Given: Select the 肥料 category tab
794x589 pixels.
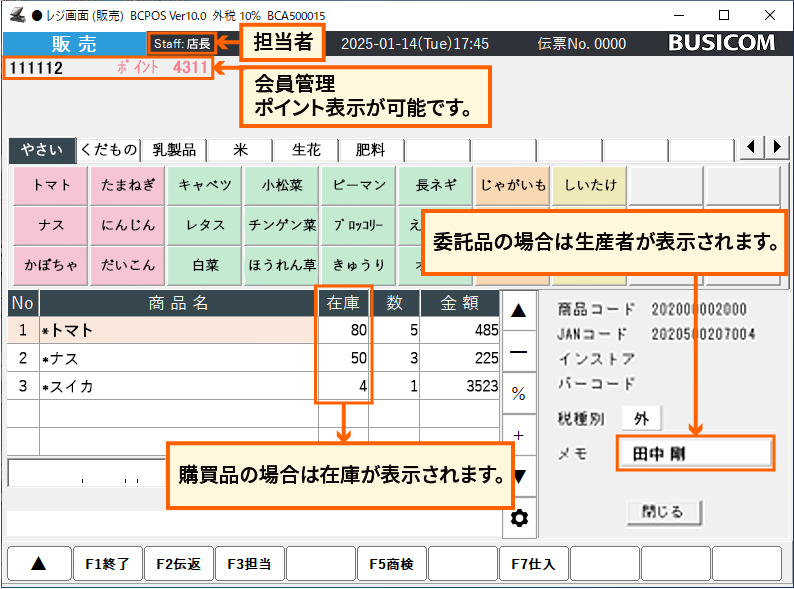Looking at the screenshot, I should point(369,150).
